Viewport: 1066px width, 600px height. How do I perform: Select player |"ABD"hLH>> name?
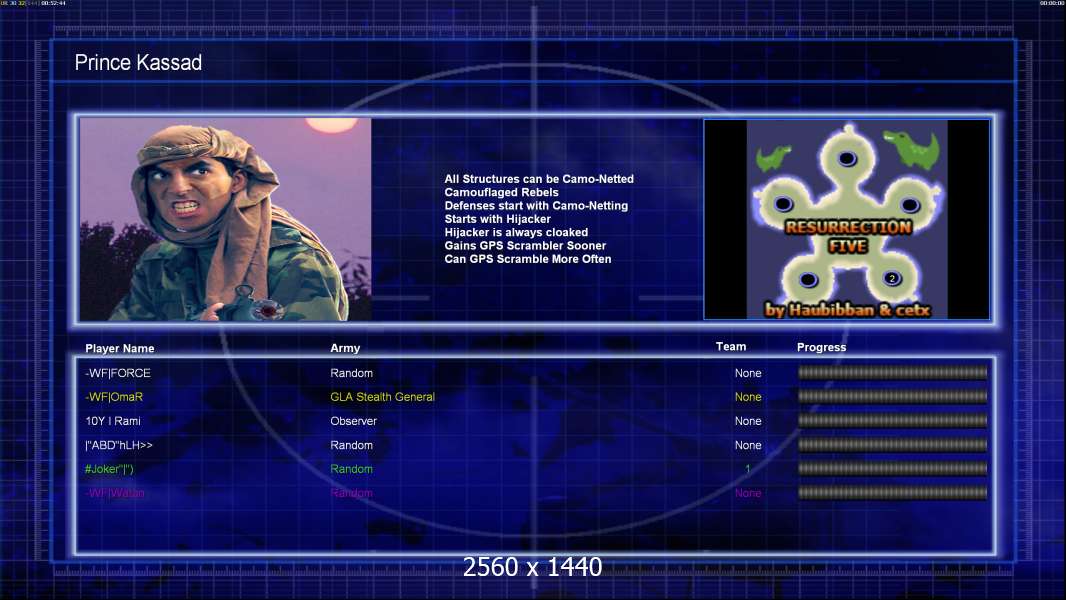coord(119,445)
